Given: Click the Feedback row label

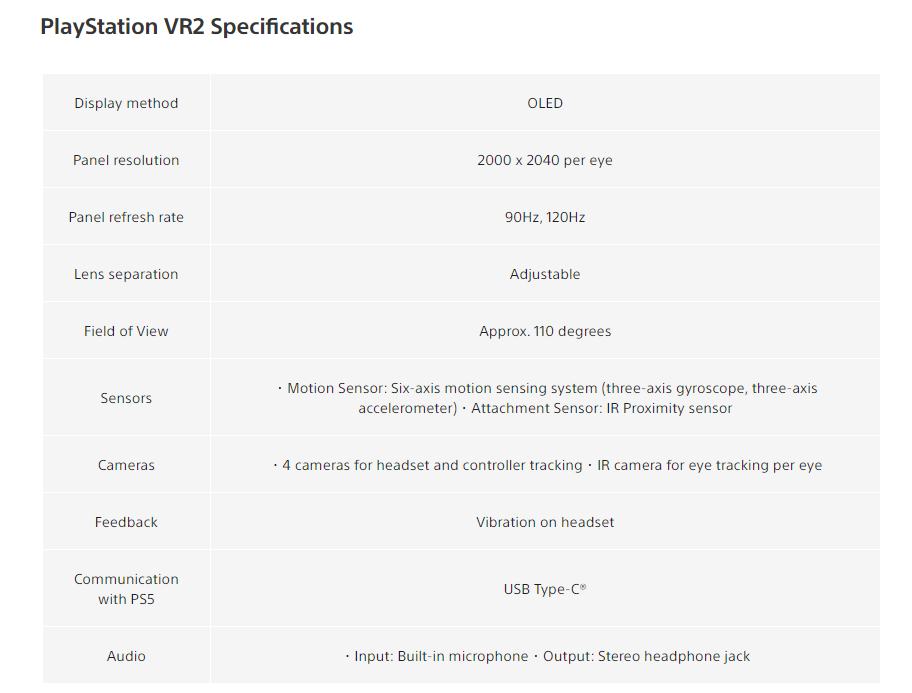Looking at the screenshot, I should point(126,522).
